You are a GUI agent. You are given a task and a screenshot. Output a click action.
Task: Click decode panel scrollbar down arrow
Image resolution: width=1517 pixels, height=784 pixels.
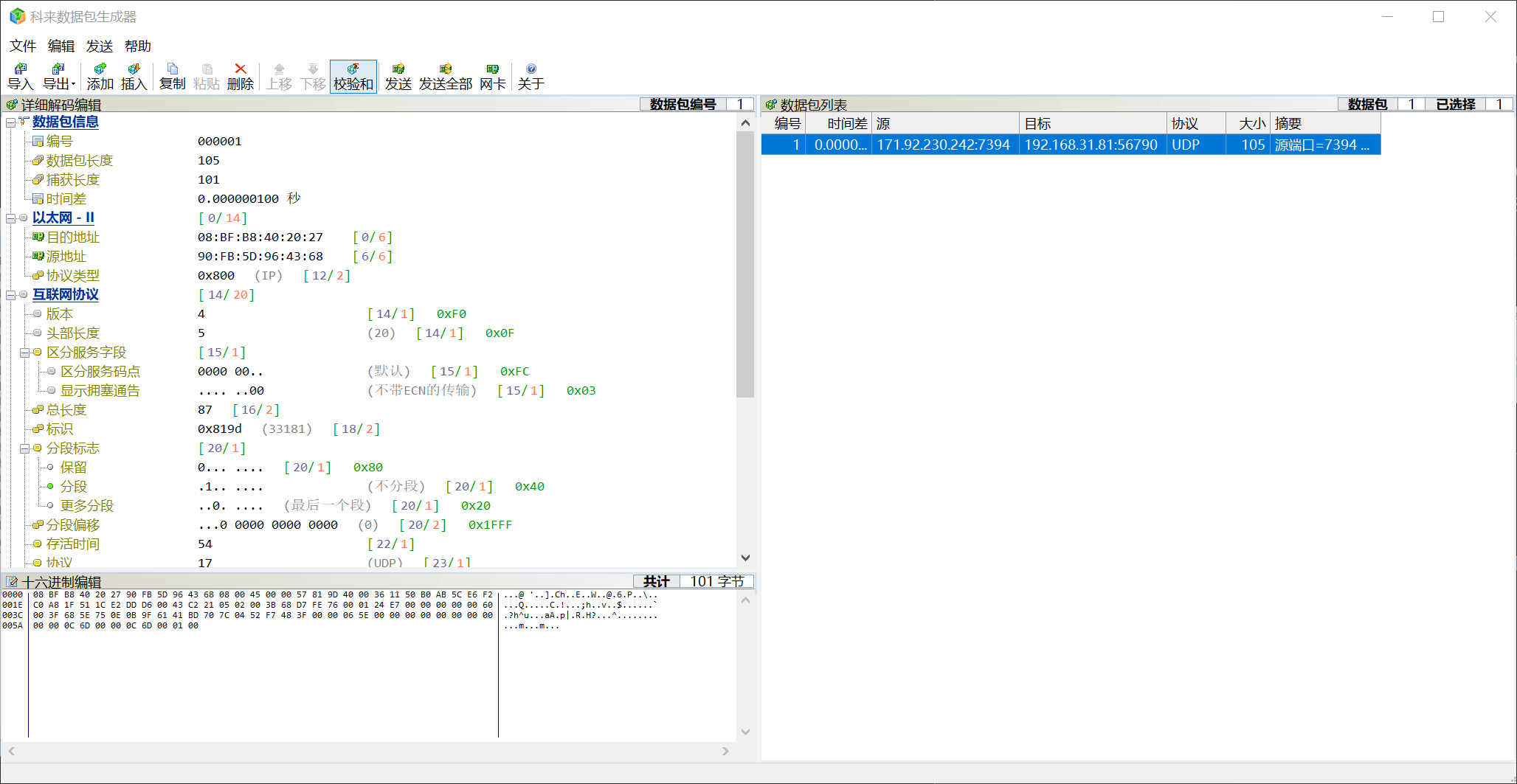pos(745,558)
